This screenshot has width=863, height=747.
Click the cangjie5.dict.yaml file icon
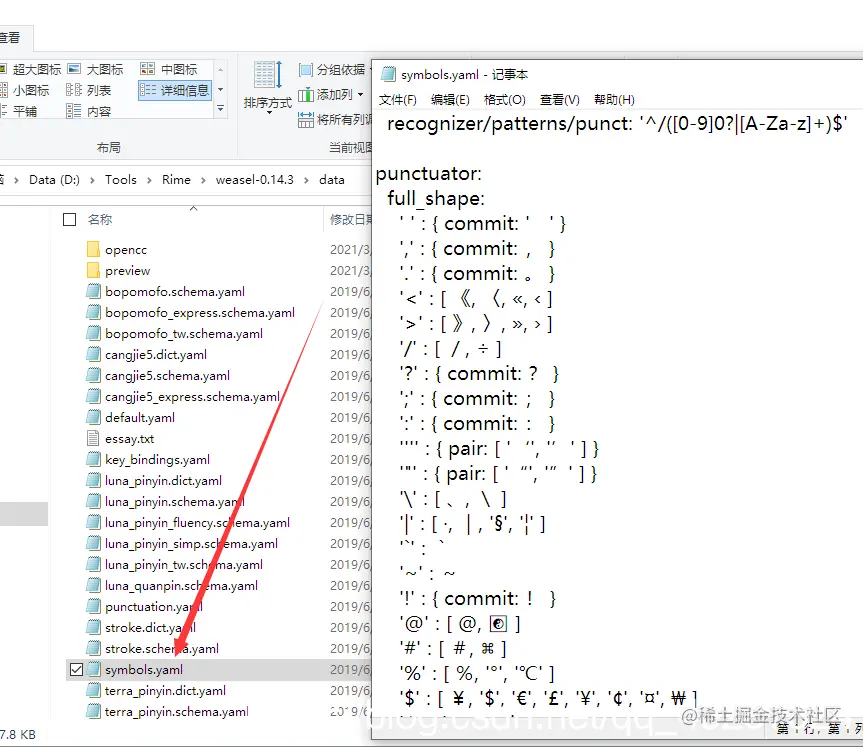94,355
